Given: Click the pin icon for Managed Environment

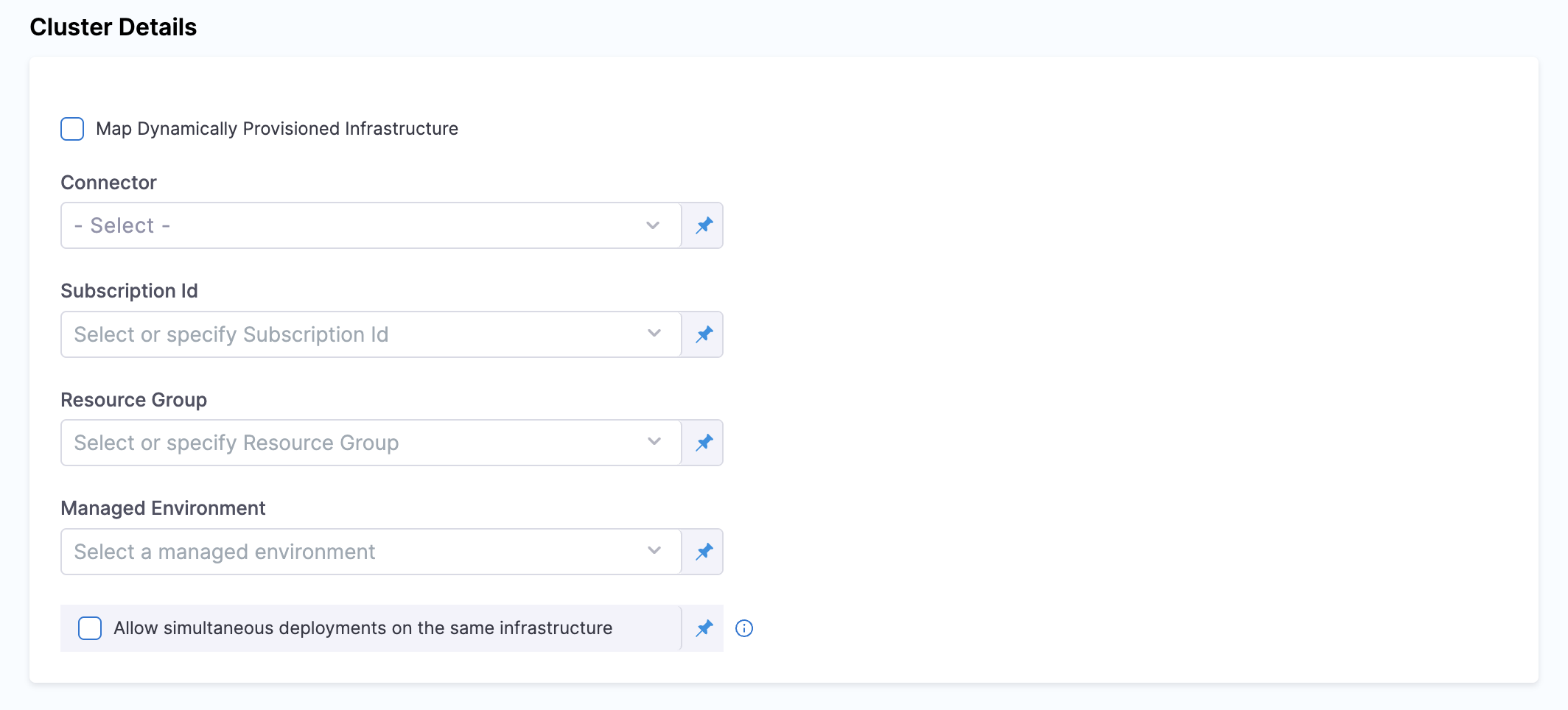Looking at the screenshot, I should pos(704,552).
